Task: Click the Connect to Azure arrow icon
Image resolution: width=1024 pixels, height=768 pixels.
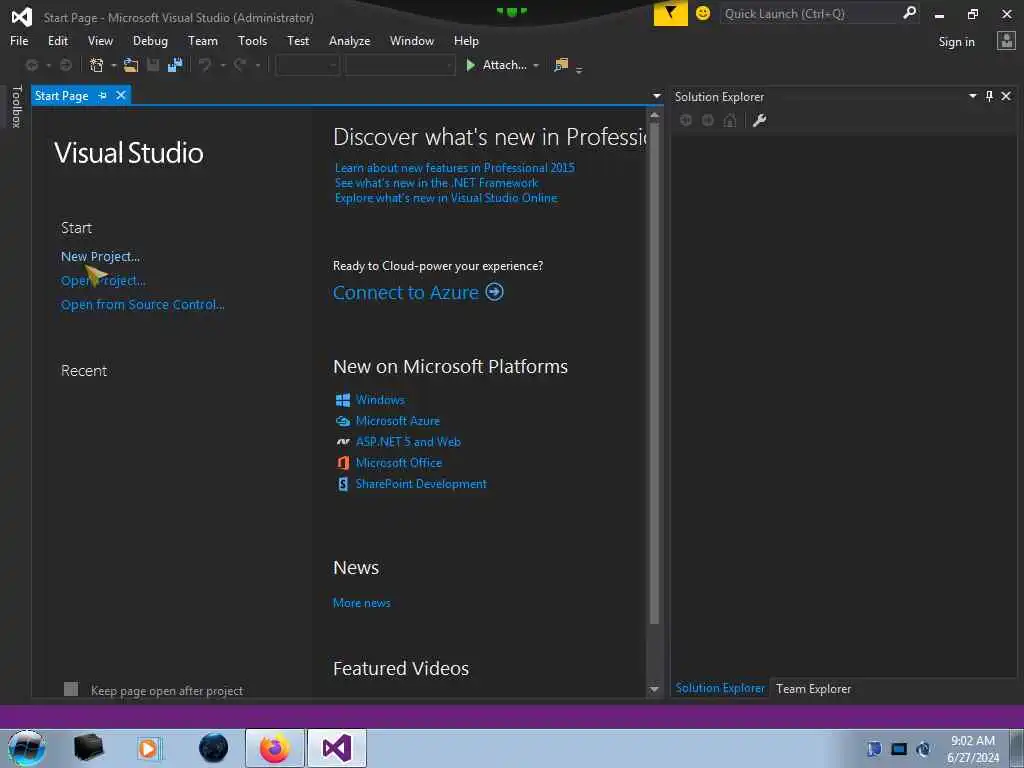Action: point(495,292)
